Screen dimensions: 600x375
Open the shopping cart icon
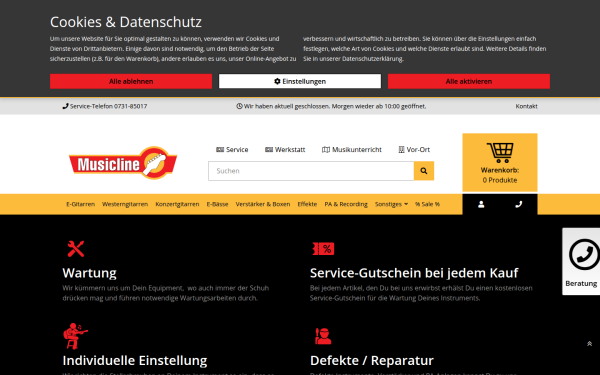[x=500, y=152]
